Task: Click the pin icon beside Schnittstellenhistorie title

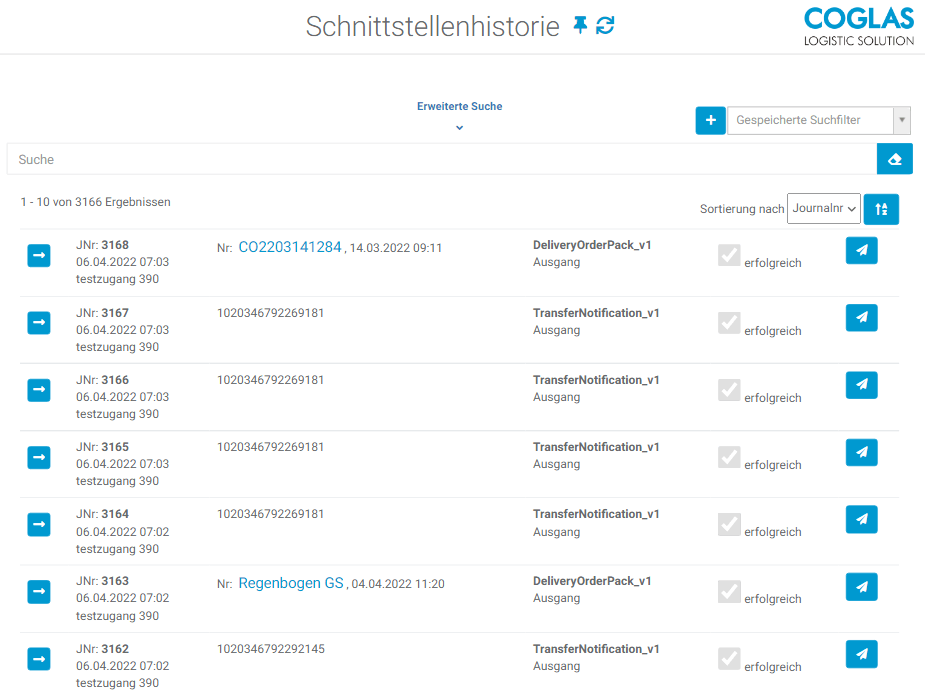Action: click(x=580, y=26)
